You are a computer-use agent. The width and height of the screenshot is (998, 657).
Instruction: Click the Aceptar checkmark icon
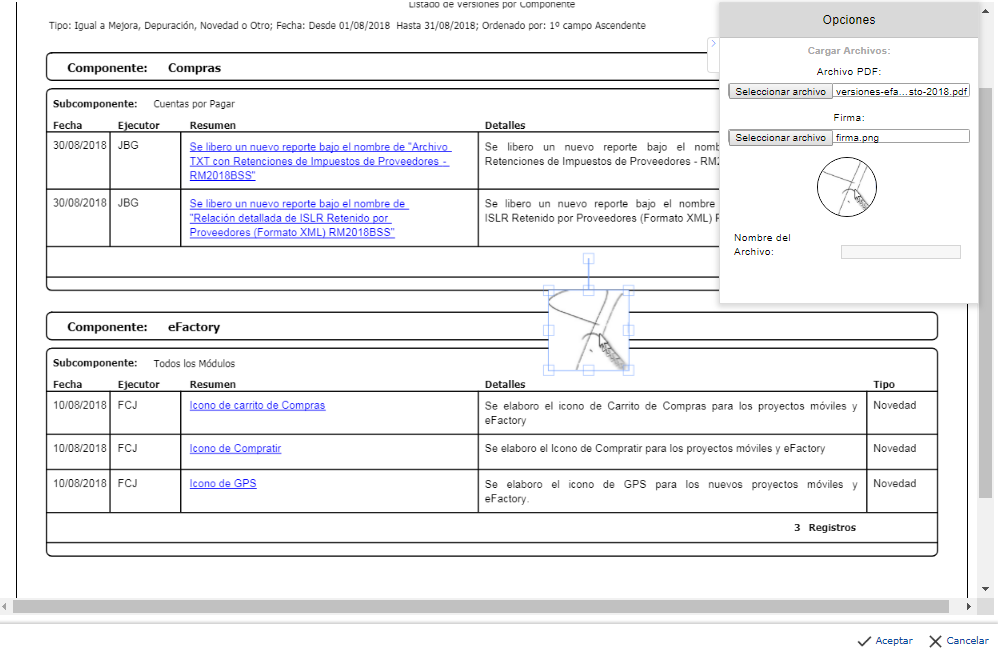point(864,641)
